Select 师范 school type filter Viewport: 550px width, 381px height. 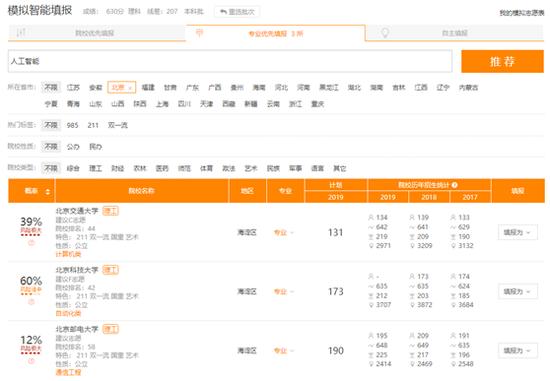click(x=184, y=168)
